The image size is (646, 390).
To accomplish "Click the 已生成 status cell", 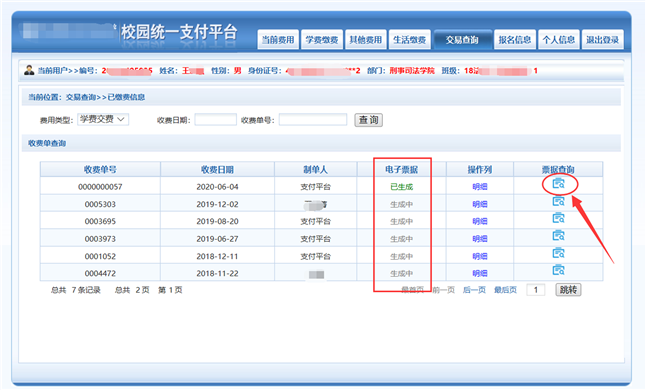I will point(401,187).
